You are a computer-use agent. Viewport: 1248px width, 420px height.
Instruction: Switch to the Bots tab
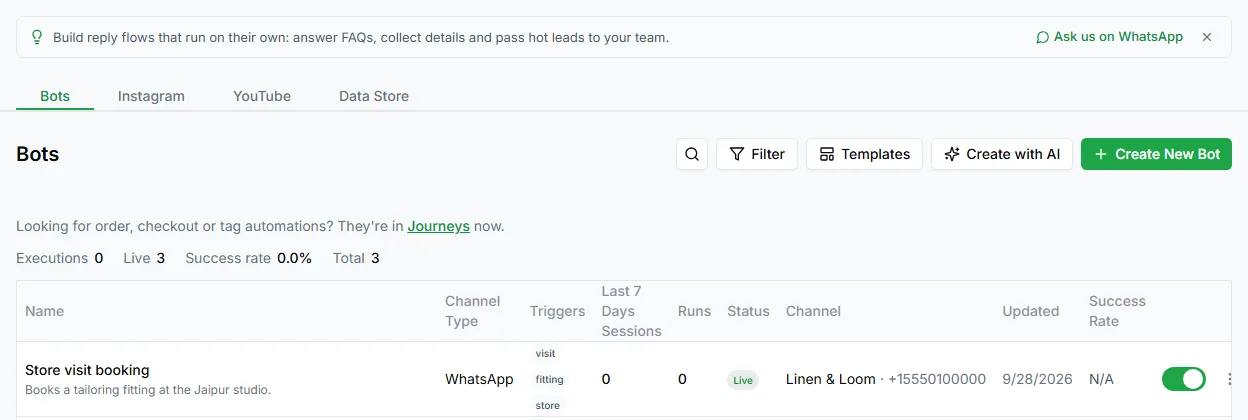point(55,96)
